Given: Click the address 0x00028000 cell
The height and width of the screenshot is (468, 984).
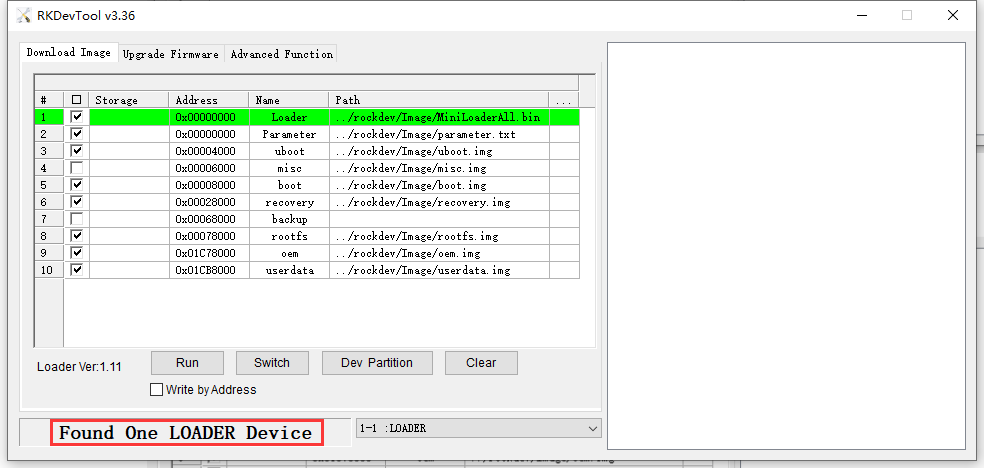Looking at the screenshot, I should (x=209, y=202).
